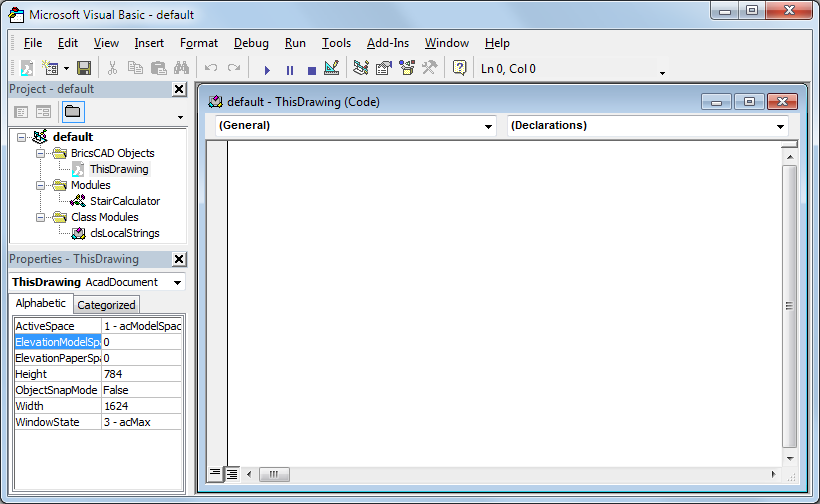Open the Run menu

[x=295, y=43]
